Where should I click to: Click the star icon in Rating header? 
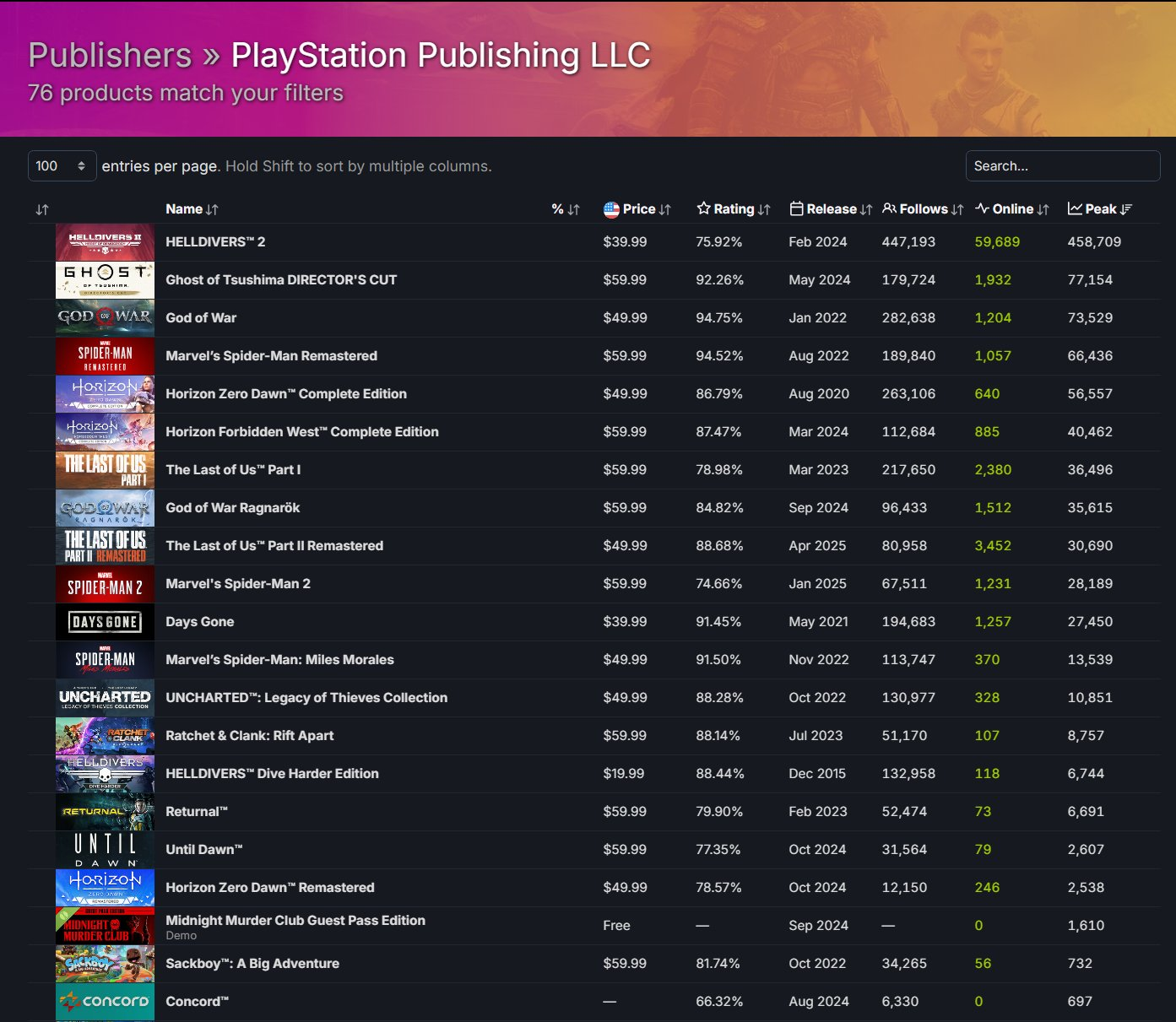(703, 208)
